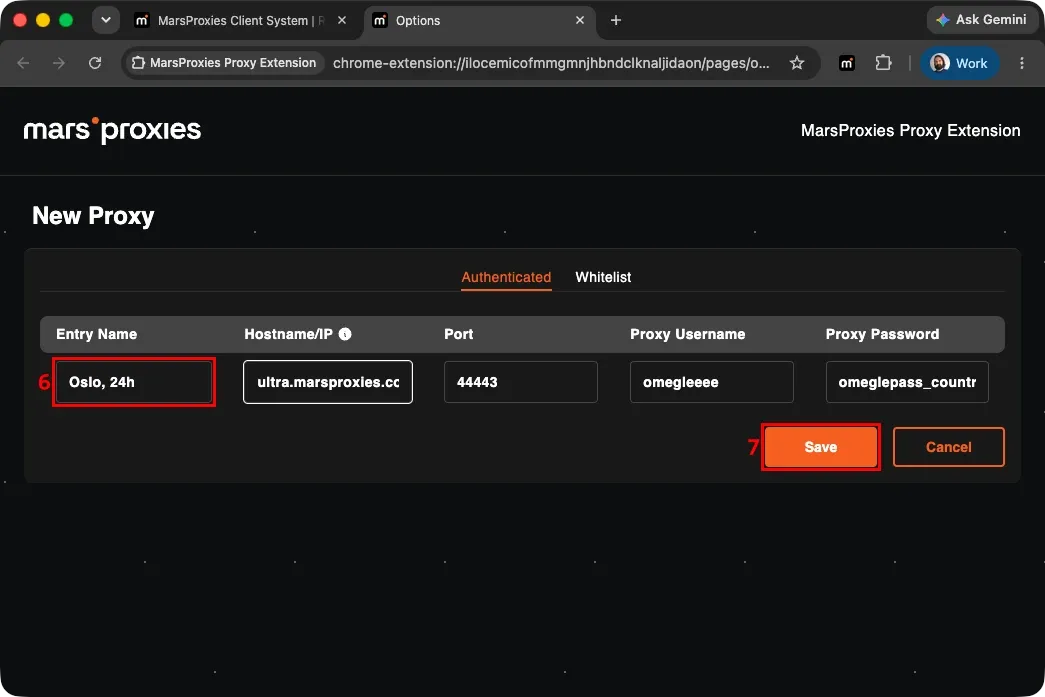The image size is (1045, 697).
Task: Click the New Proxy heading
Action: pyautogui.click(x=93, y=216)
